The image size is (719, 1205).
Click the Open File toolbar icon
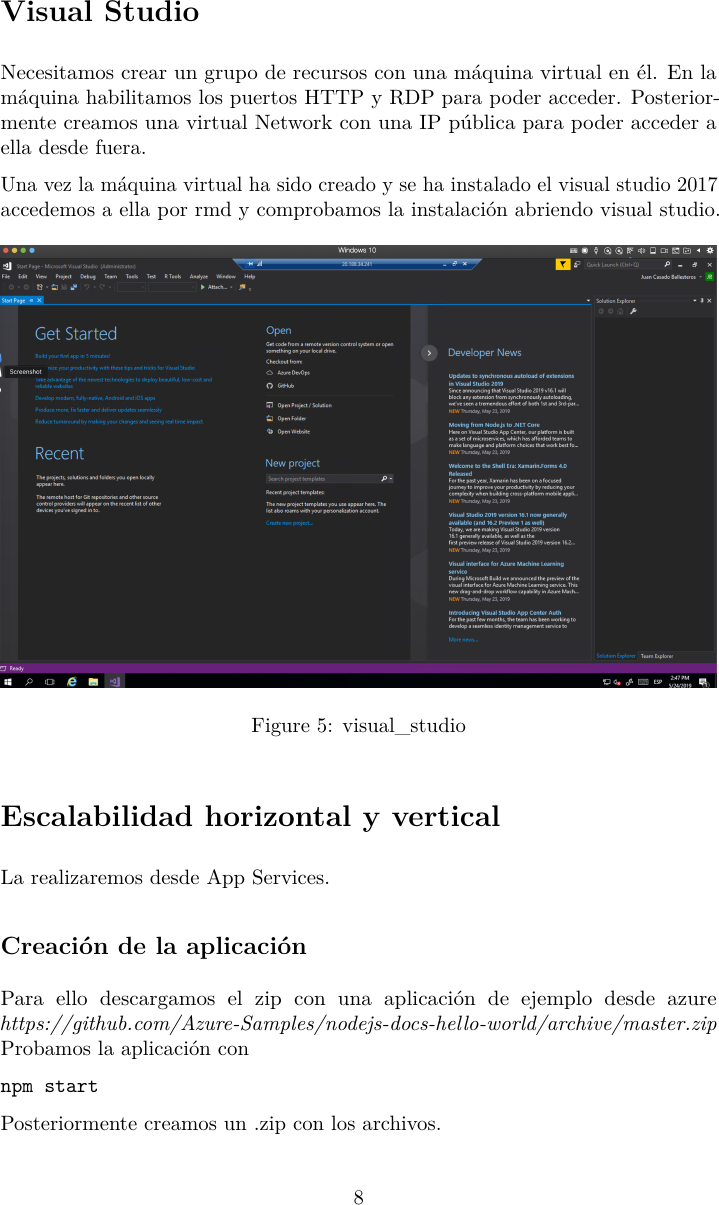click(x=54, y=287)
